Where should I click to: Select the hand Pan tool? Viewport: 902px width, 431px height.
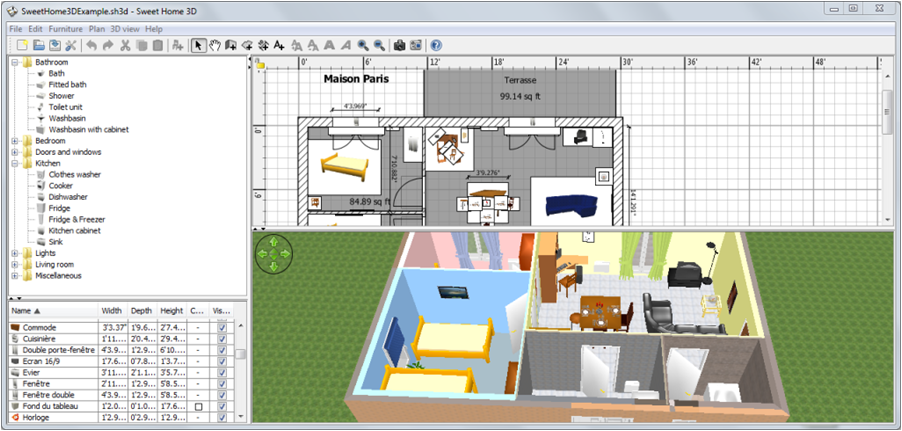(215, 45)
